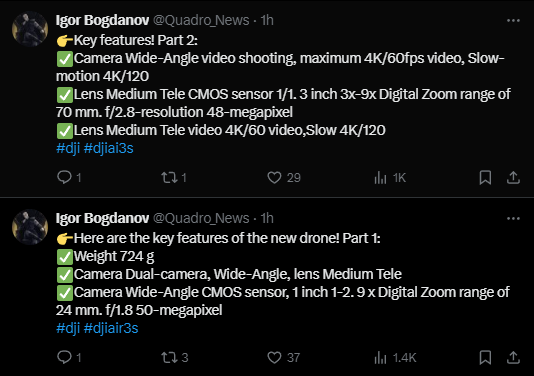
Task: Open Igor Bogdanov's name on the Part 2 tweet
Action: (103, 20)
